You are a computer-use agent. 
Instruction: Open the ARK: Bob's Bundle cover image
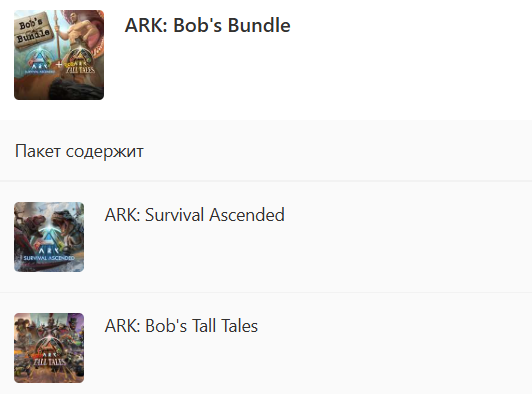[x=59, y=55]
